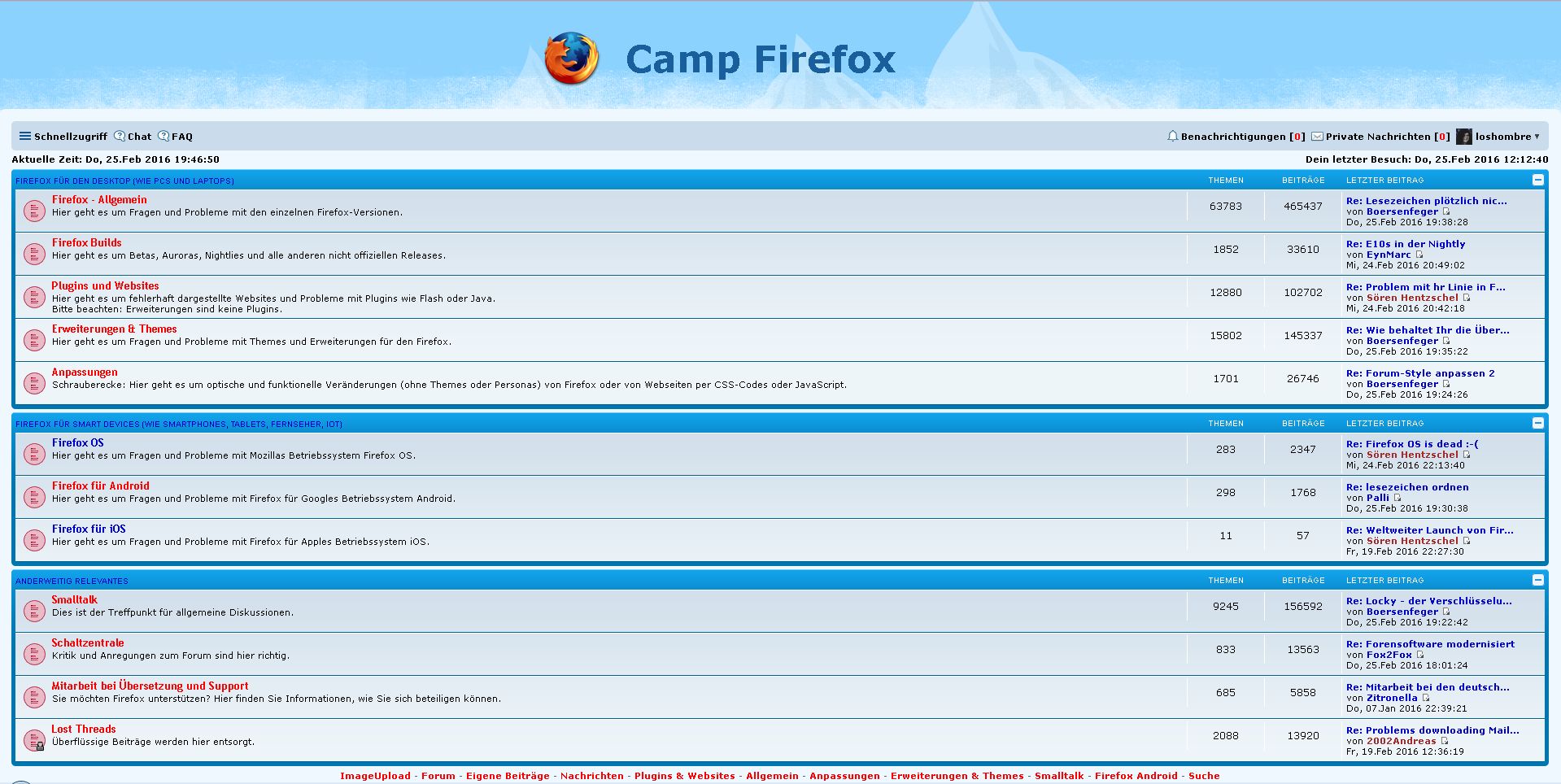
Task: Click the Erweiterungen & Themes forum icon
Action: coord(33,341)
